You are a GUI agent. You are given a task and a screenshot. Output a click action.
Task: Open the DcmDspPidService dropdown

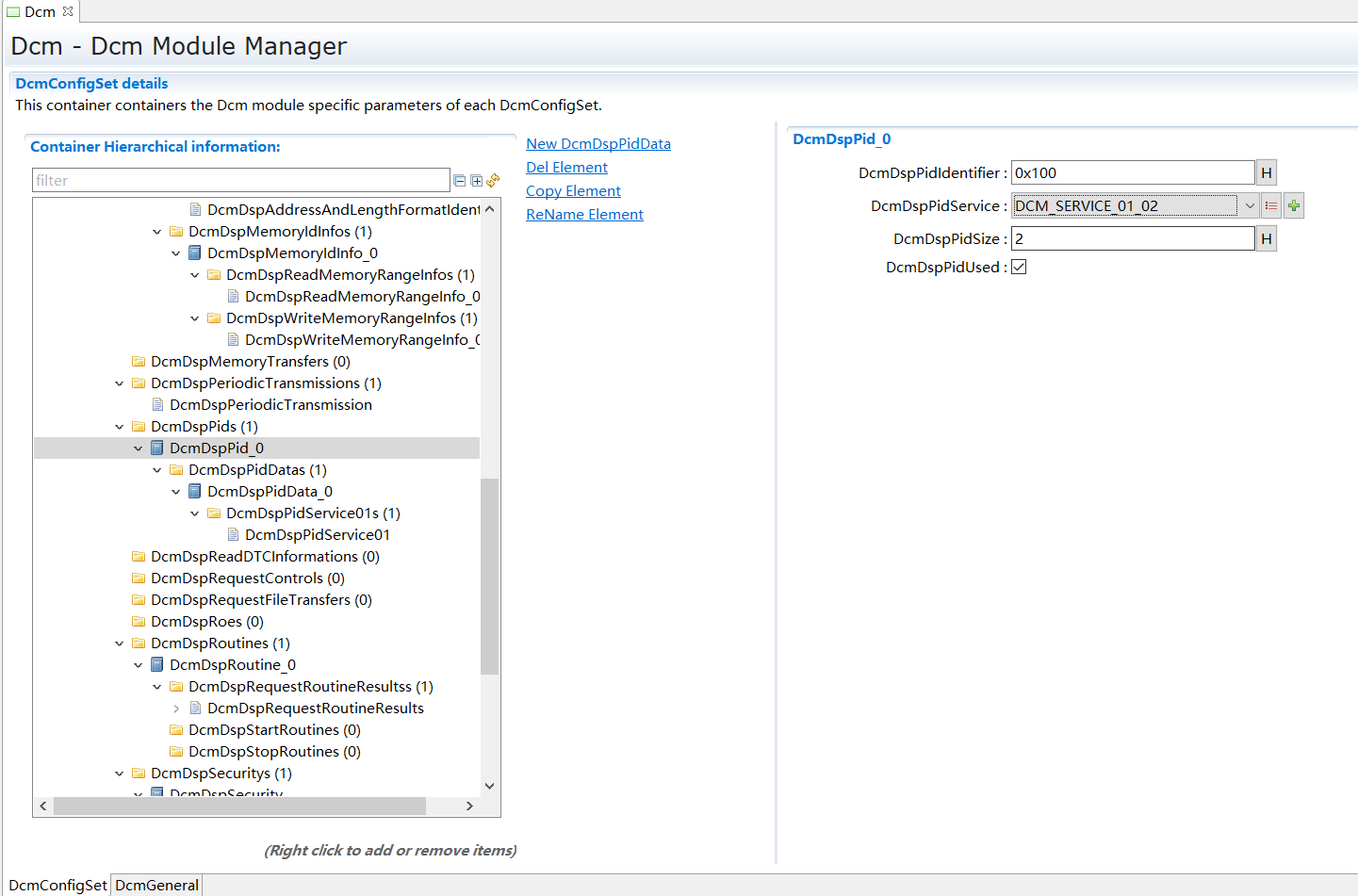click(1250, 206)
